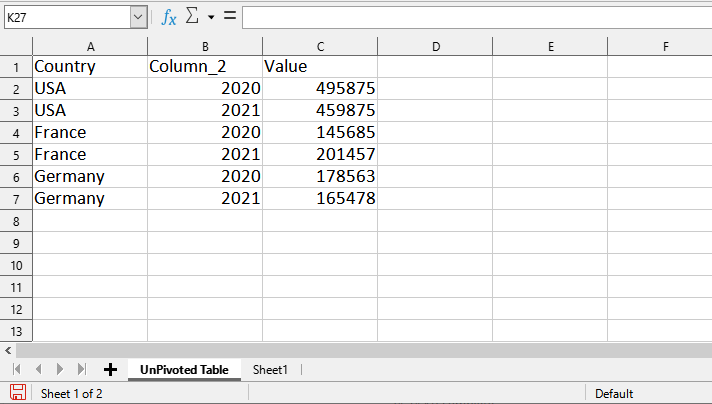The image size is (712, 404).
Task: Select row 8 header
Action: tap(16, 221)
